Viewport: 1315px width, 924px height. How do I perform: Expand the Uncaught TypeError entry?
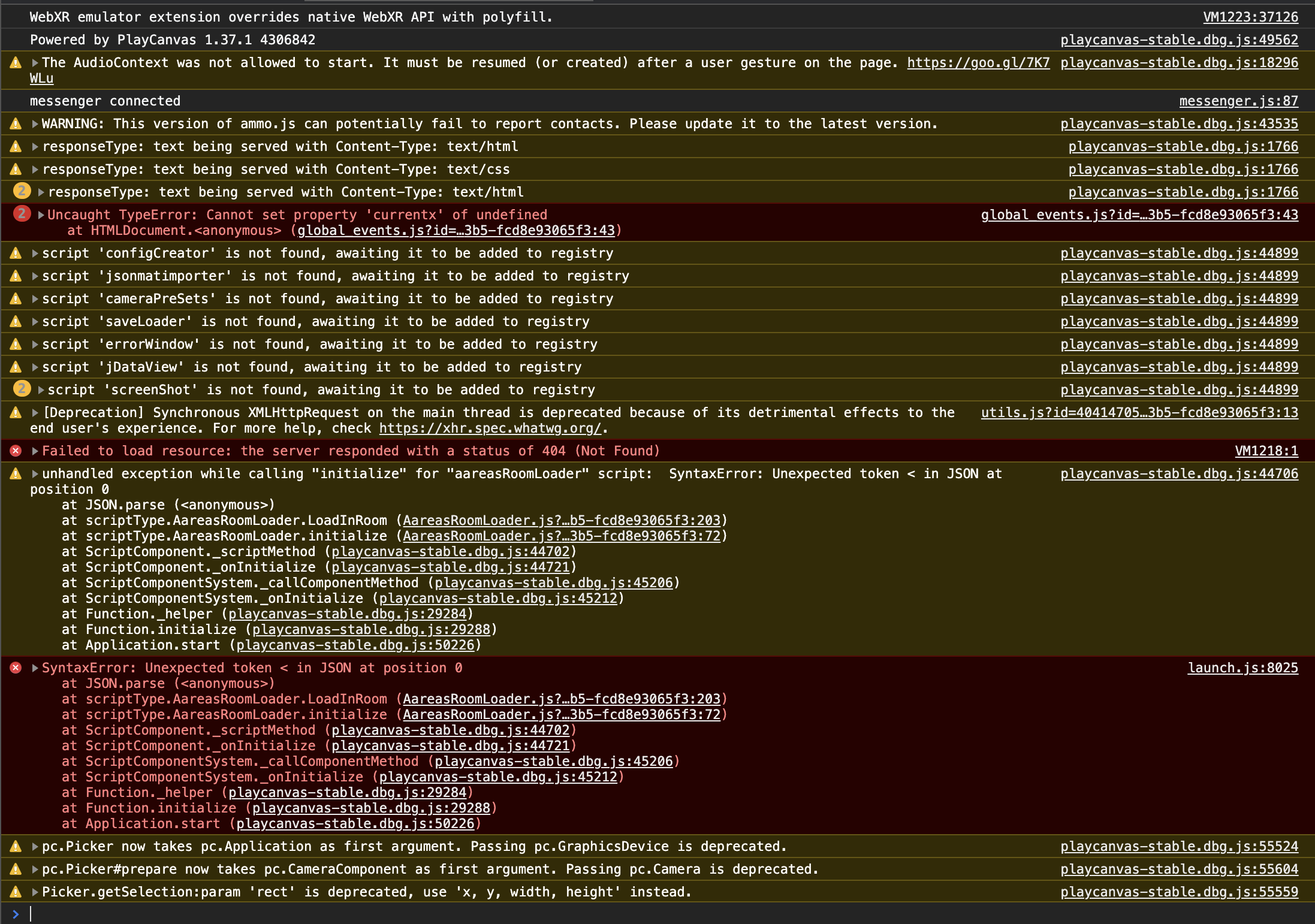point(41,215)
